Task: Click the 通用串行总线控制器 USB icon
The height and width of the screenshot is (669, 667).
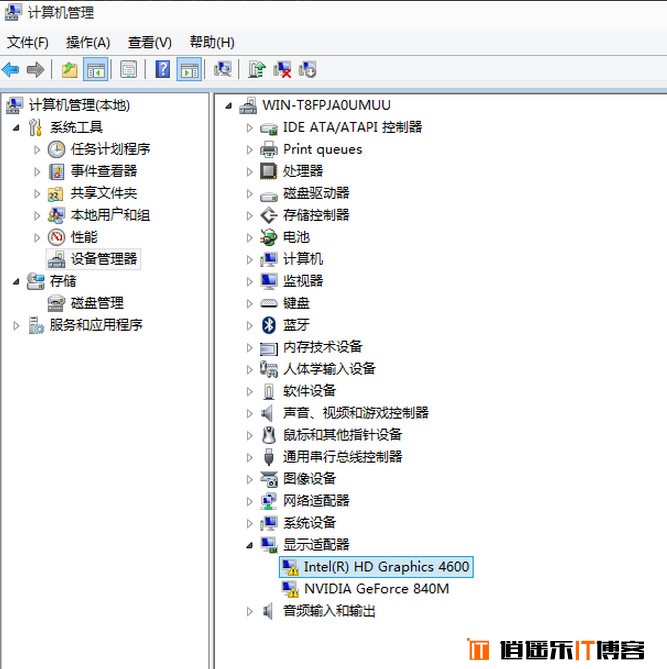Action: [x=268, y=457]
